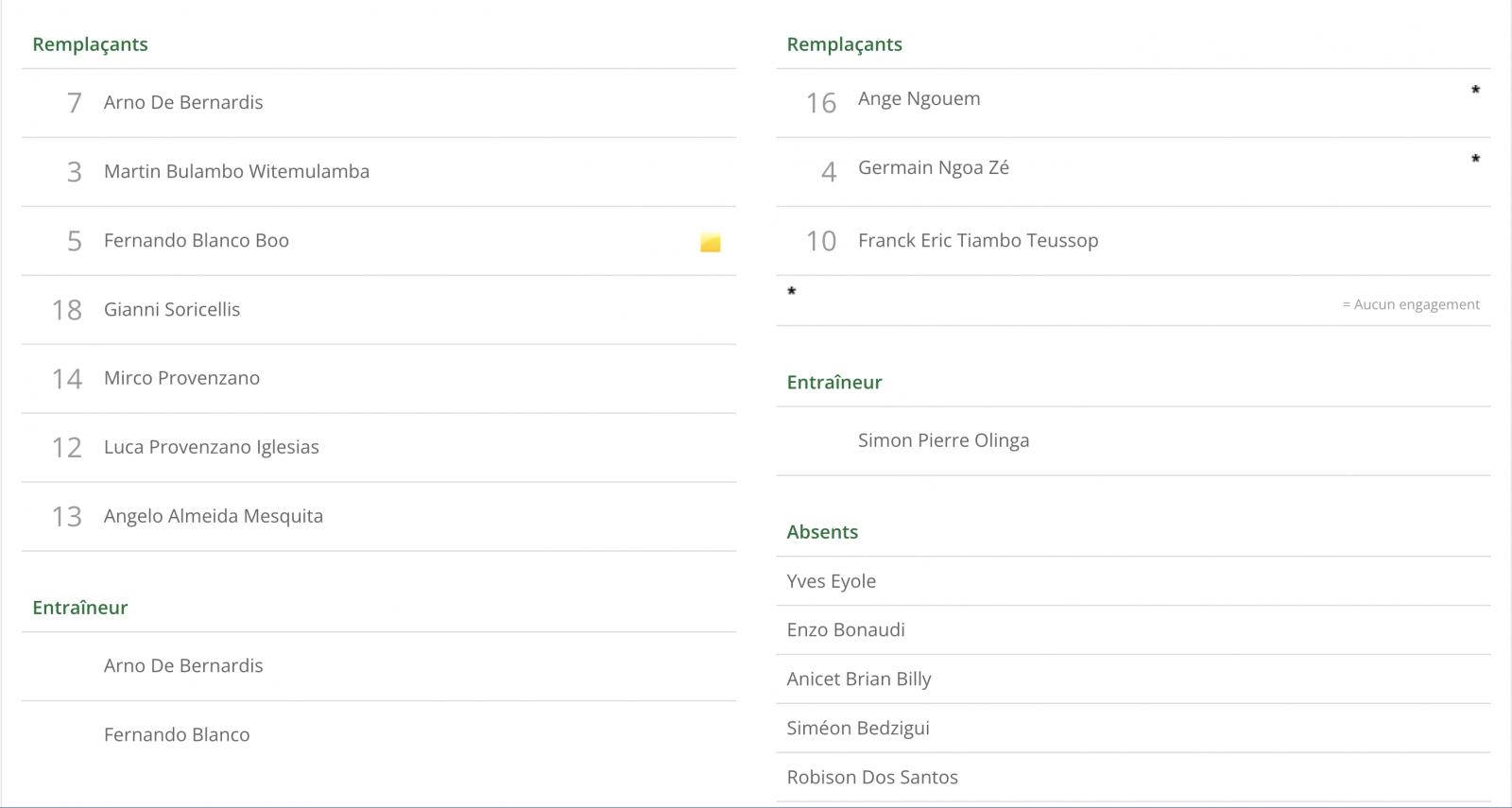Click the legend asterisk before Aucun engagement
1512x808 pixels.
click(792, 292)
